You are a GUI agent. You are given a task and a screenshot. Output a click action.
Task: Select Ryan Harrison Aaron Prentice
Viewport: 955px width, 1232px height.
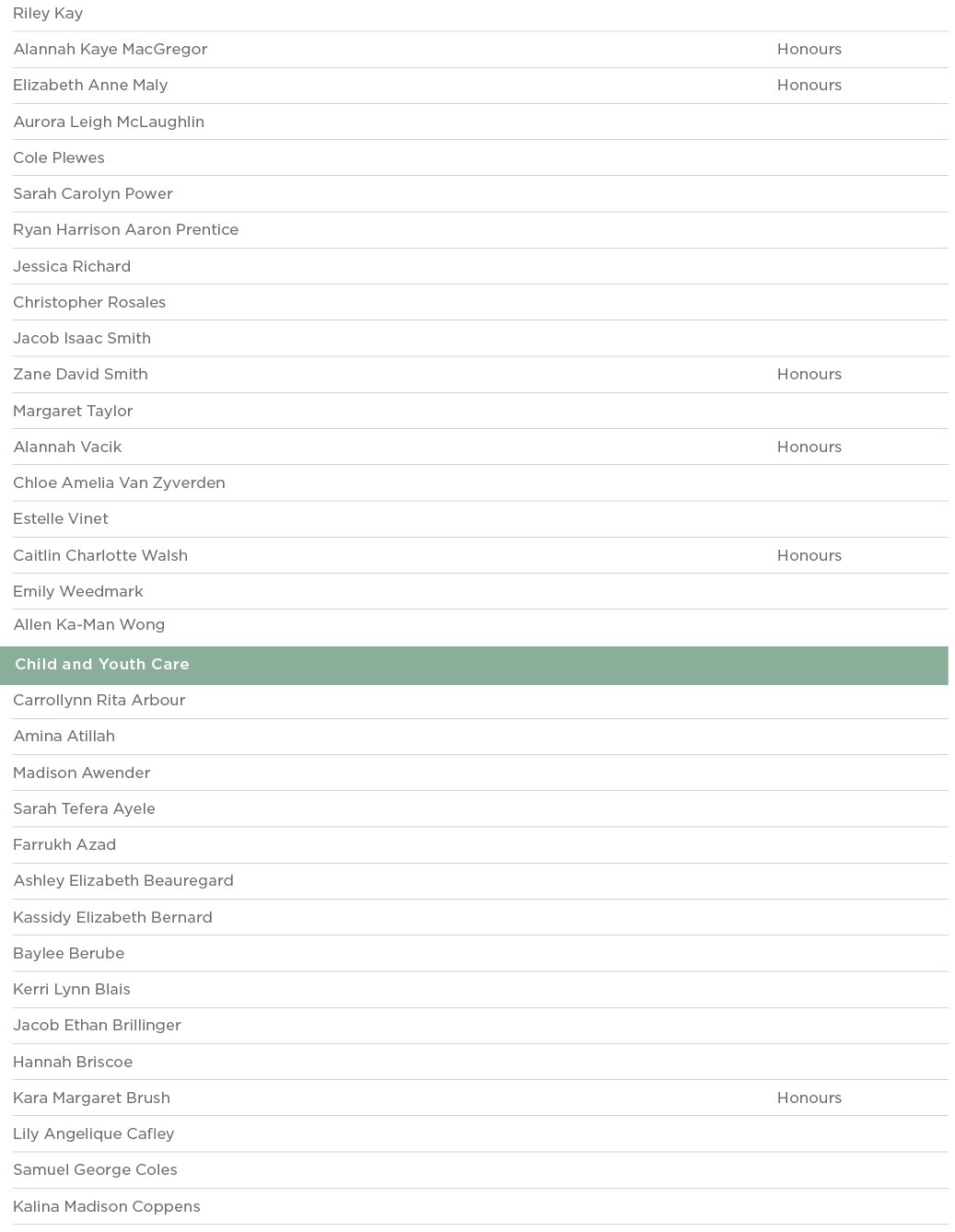126,230
